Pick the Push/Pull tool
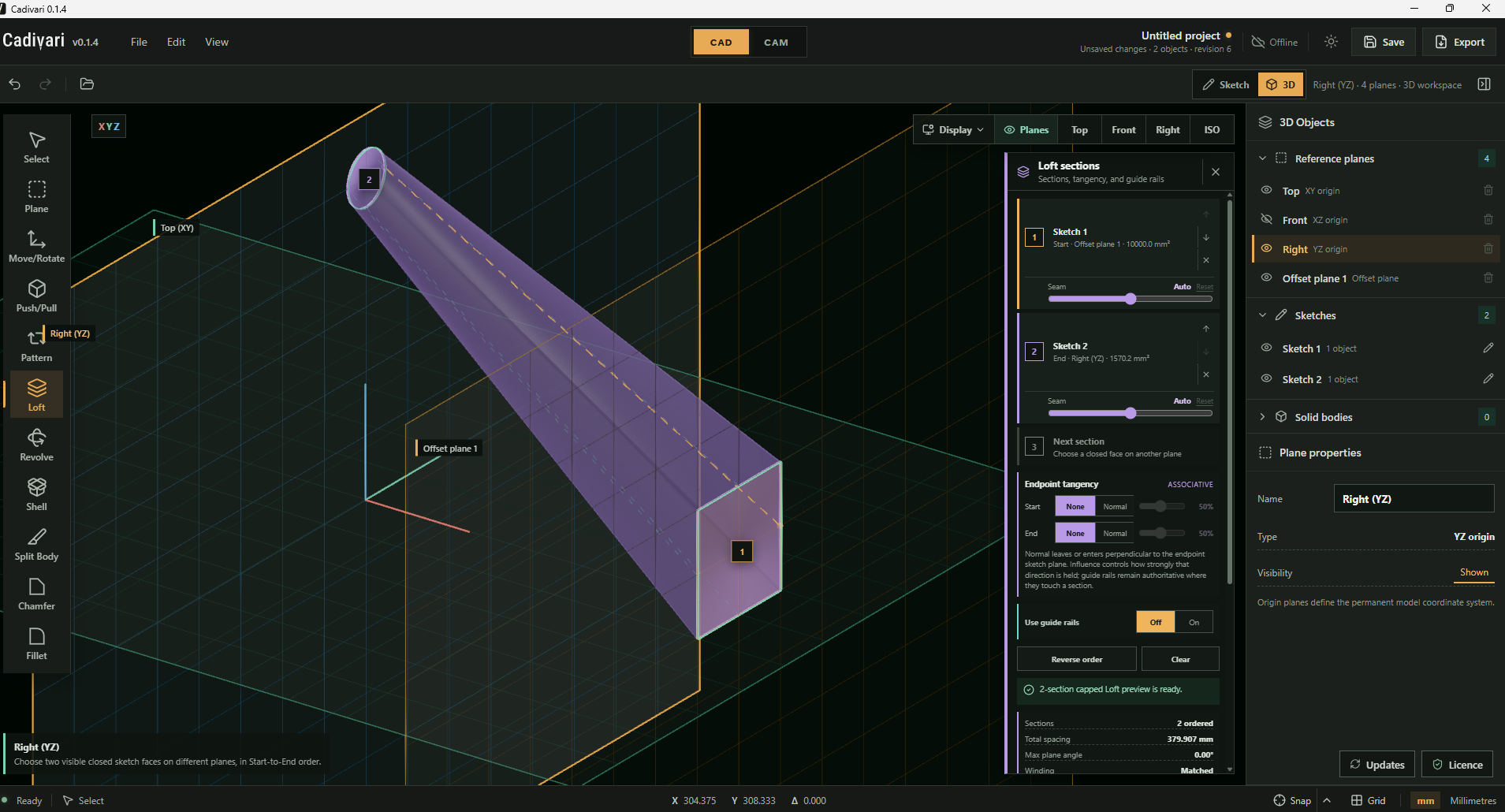 (36, 296)
